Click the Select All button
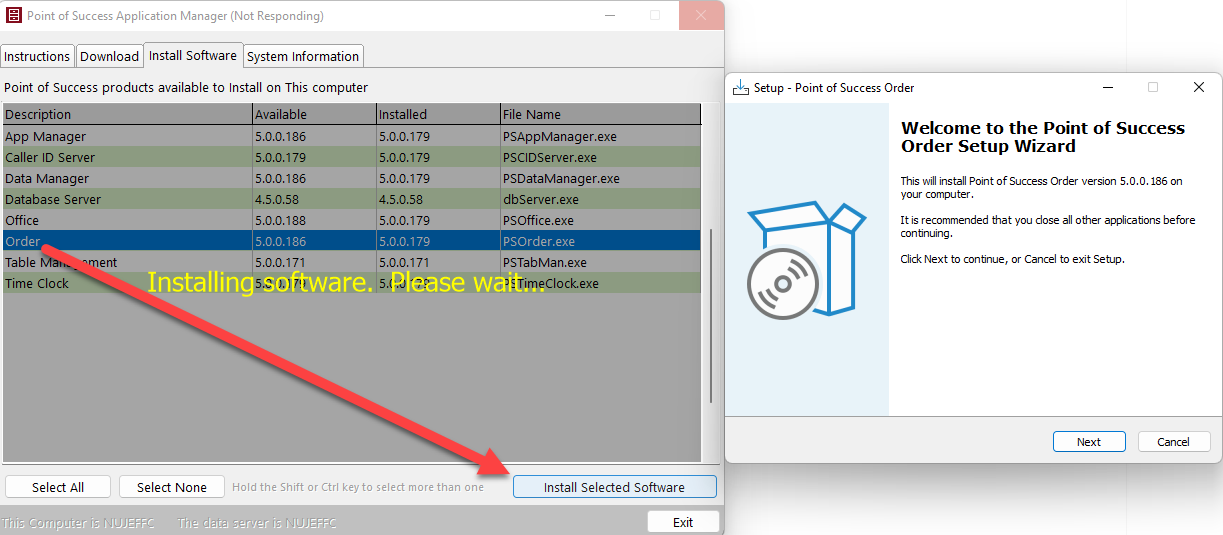 click(58, 487)
